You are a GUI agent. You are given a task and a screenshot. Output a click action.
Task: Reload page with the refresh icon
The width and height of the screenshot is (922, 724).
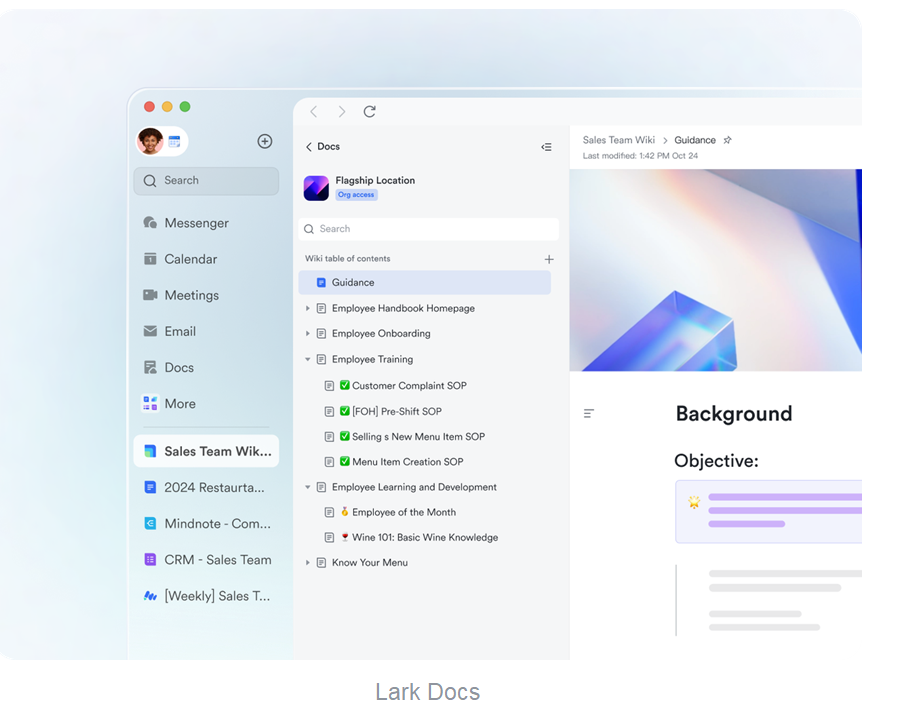[369, 112]
